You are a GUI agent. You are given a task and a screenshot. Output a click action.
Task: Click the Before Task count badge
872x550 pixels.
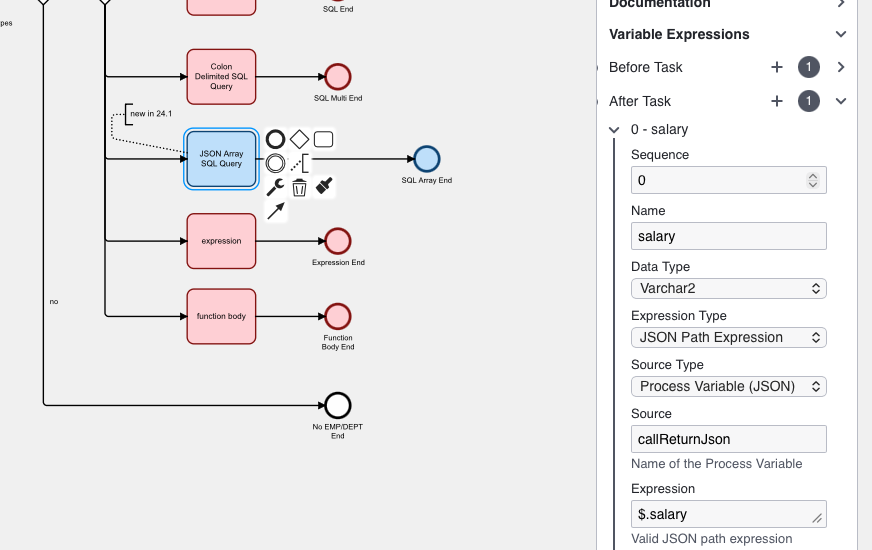(x=809, y=67)
